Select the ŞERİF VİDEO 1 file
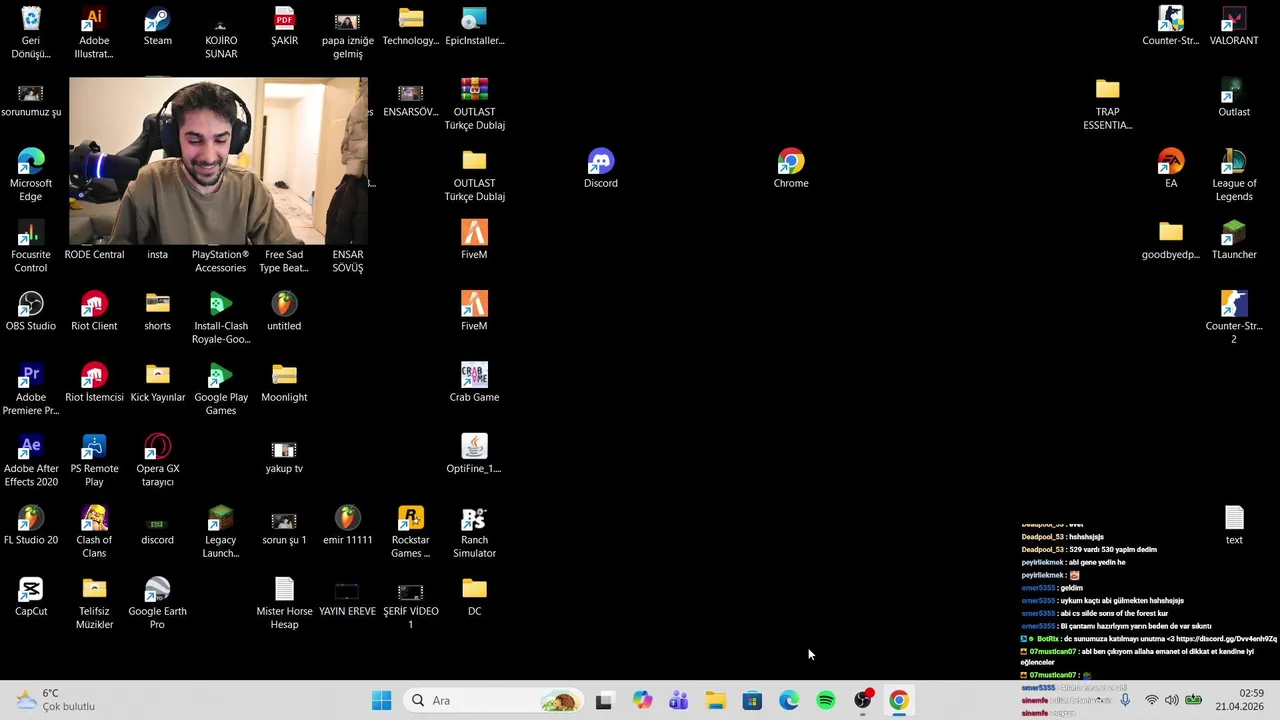This screenshot has width=1280, height=720. [x=411, y=603]
